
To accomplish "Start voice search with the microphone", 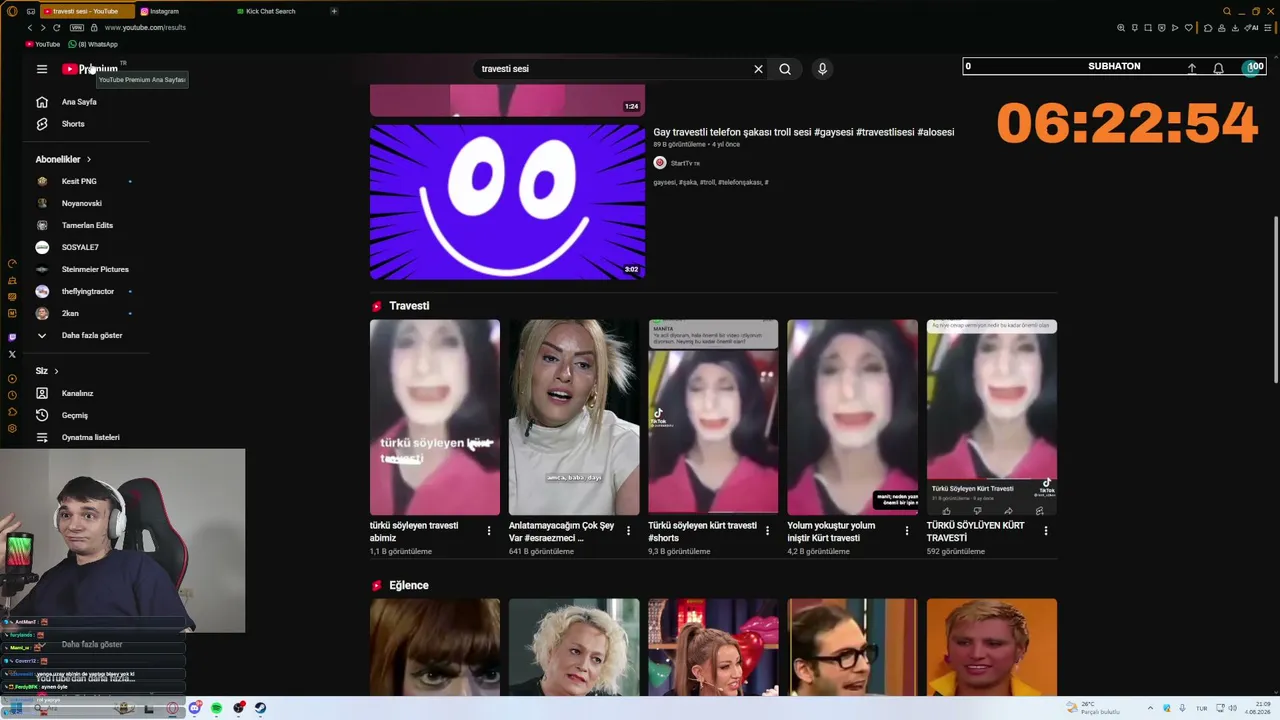I will pyautogui.click(x=822, y=69).
